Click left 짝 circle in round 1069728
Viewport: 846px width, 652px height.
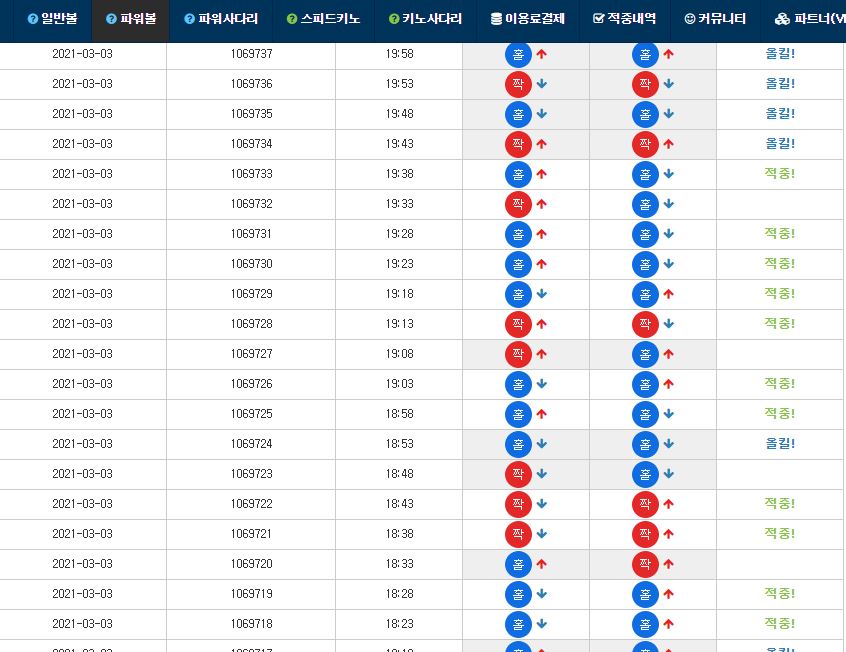518,324
